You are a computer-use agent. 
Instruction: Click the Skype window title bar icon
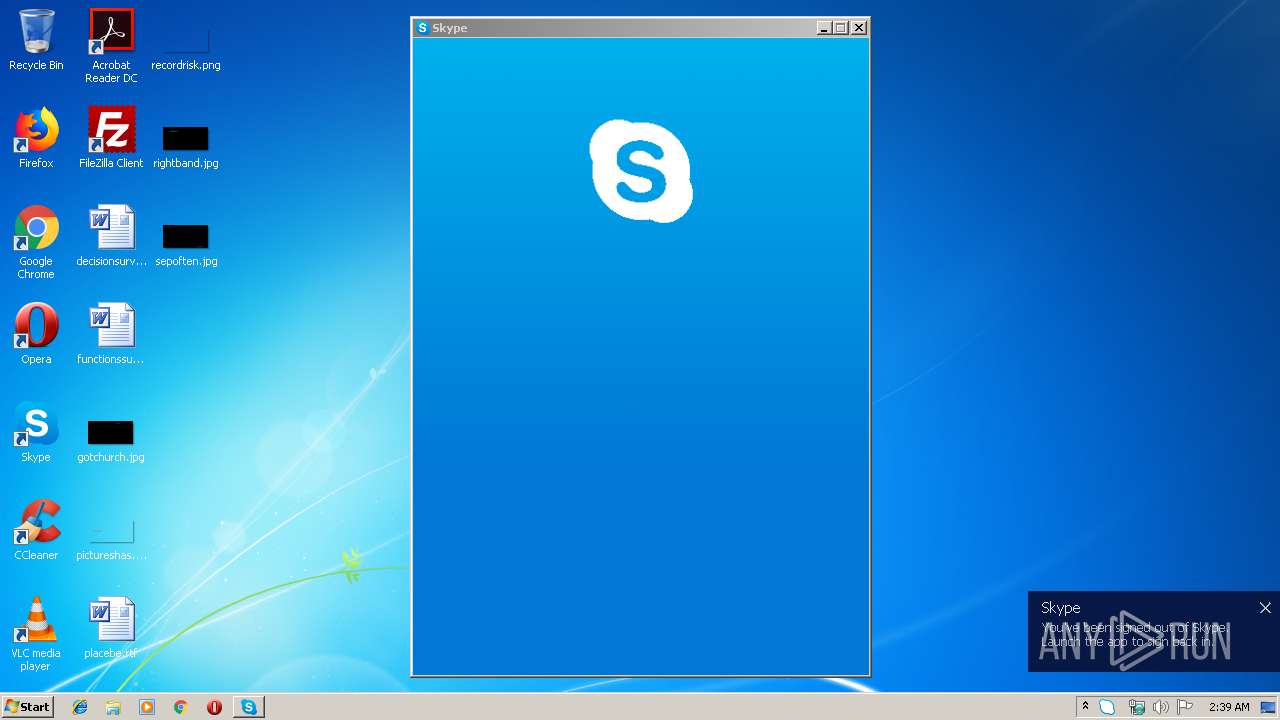(422, 28)
